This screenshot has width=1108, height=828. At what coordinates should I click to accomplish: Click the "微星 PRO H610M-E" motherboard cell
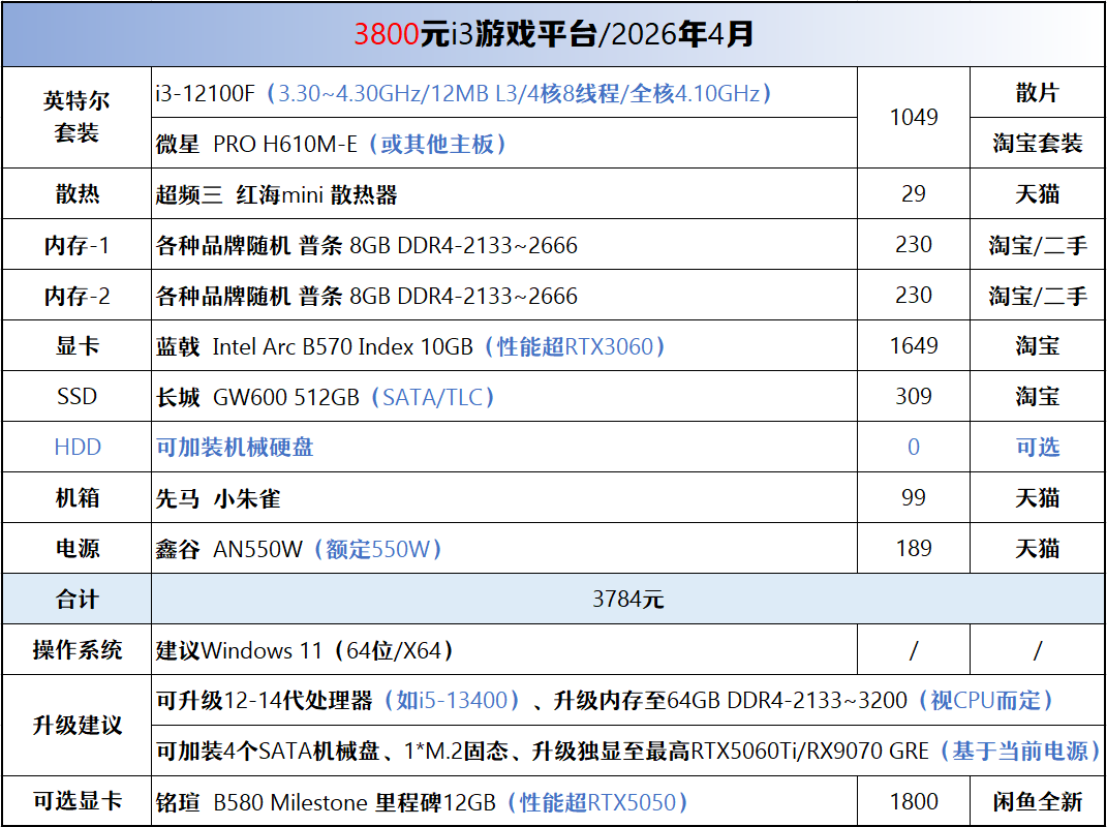504,143
